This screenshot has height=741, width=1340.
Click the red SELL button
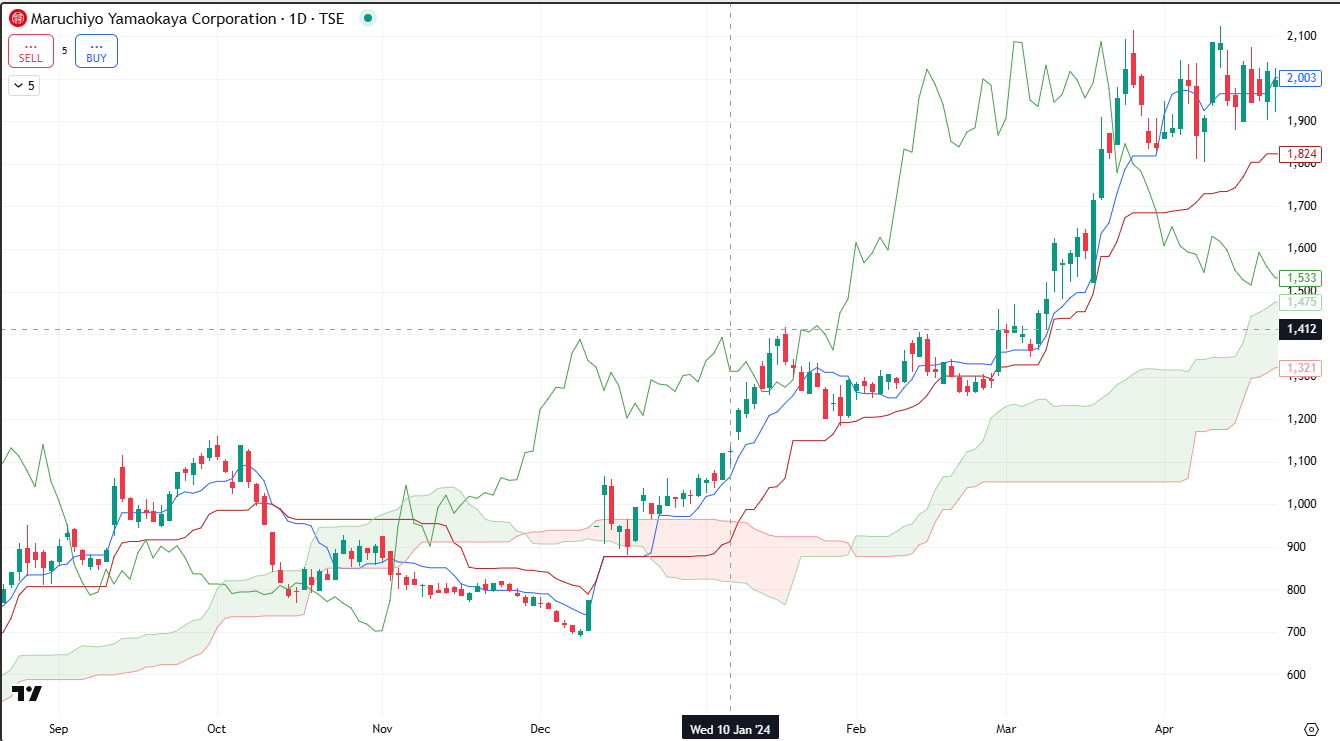point(30,51)
